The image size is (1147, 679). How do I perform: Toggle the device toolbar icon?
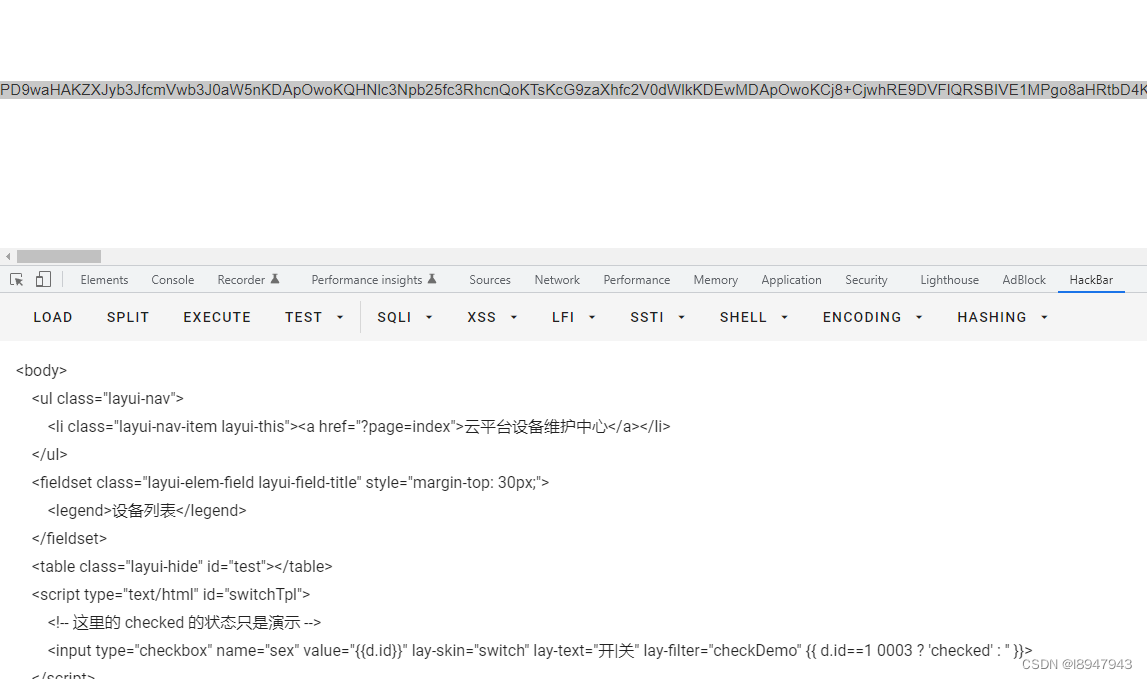[43, 280]
